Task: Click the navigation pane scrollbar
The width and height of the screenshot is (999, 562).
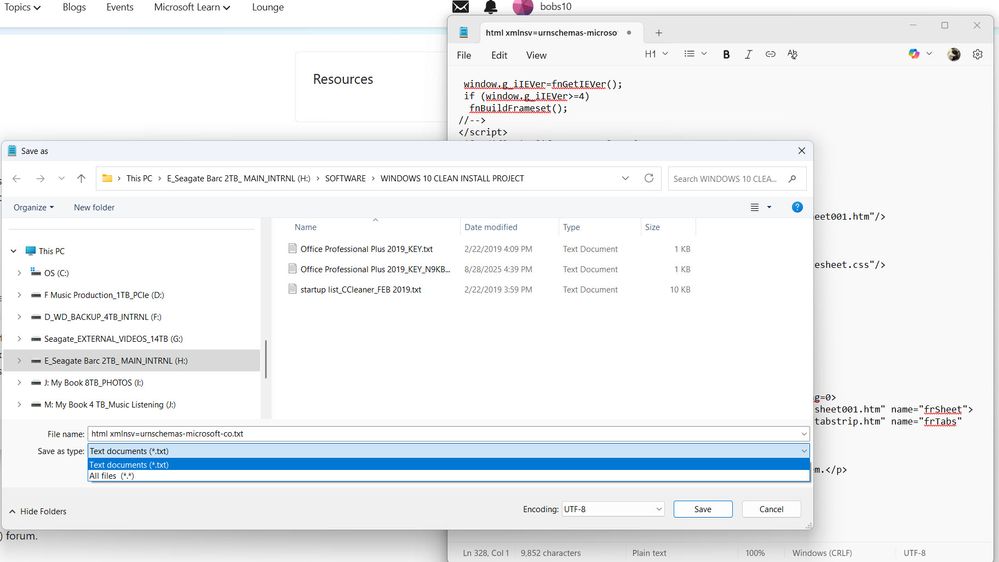Action: (265, 359)
